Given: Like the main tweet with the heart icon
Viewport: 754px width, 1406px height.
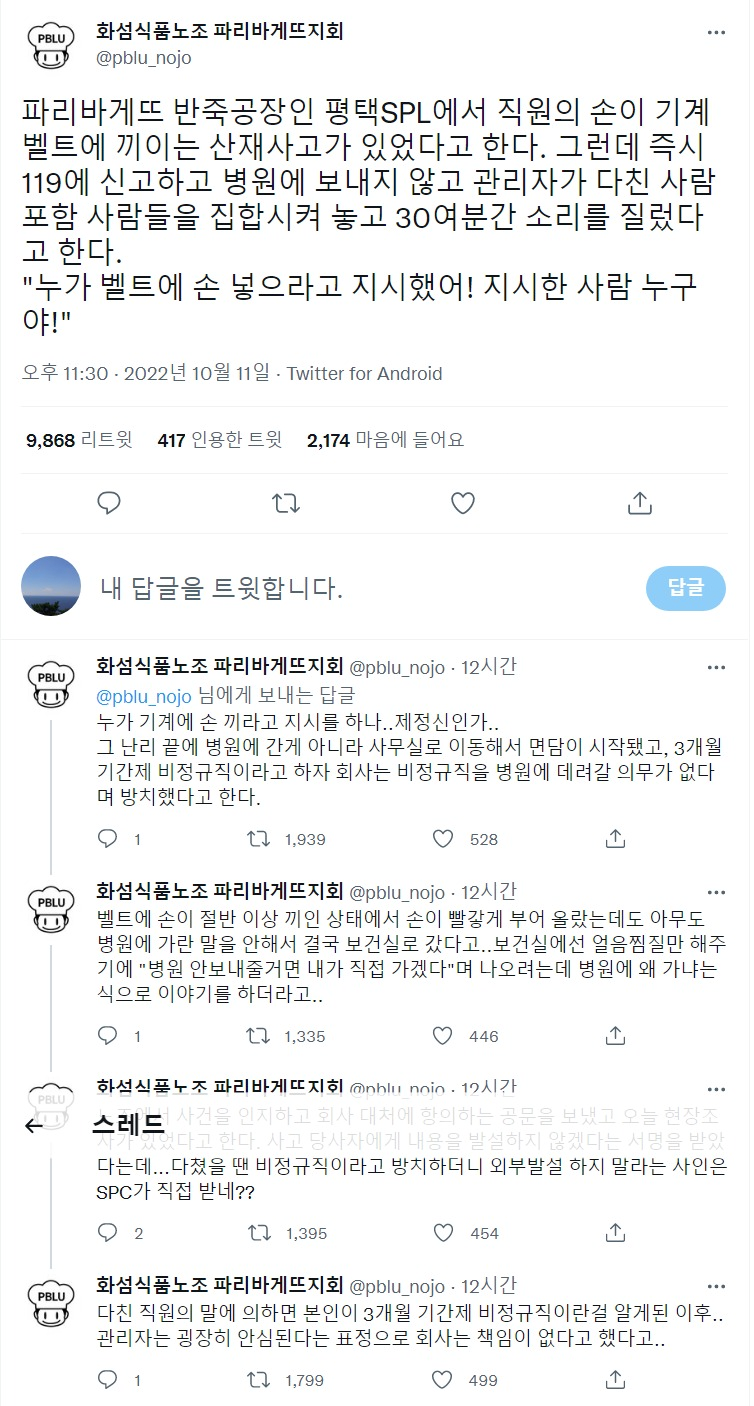Looking at the screenshot, I should pos(462,503).
